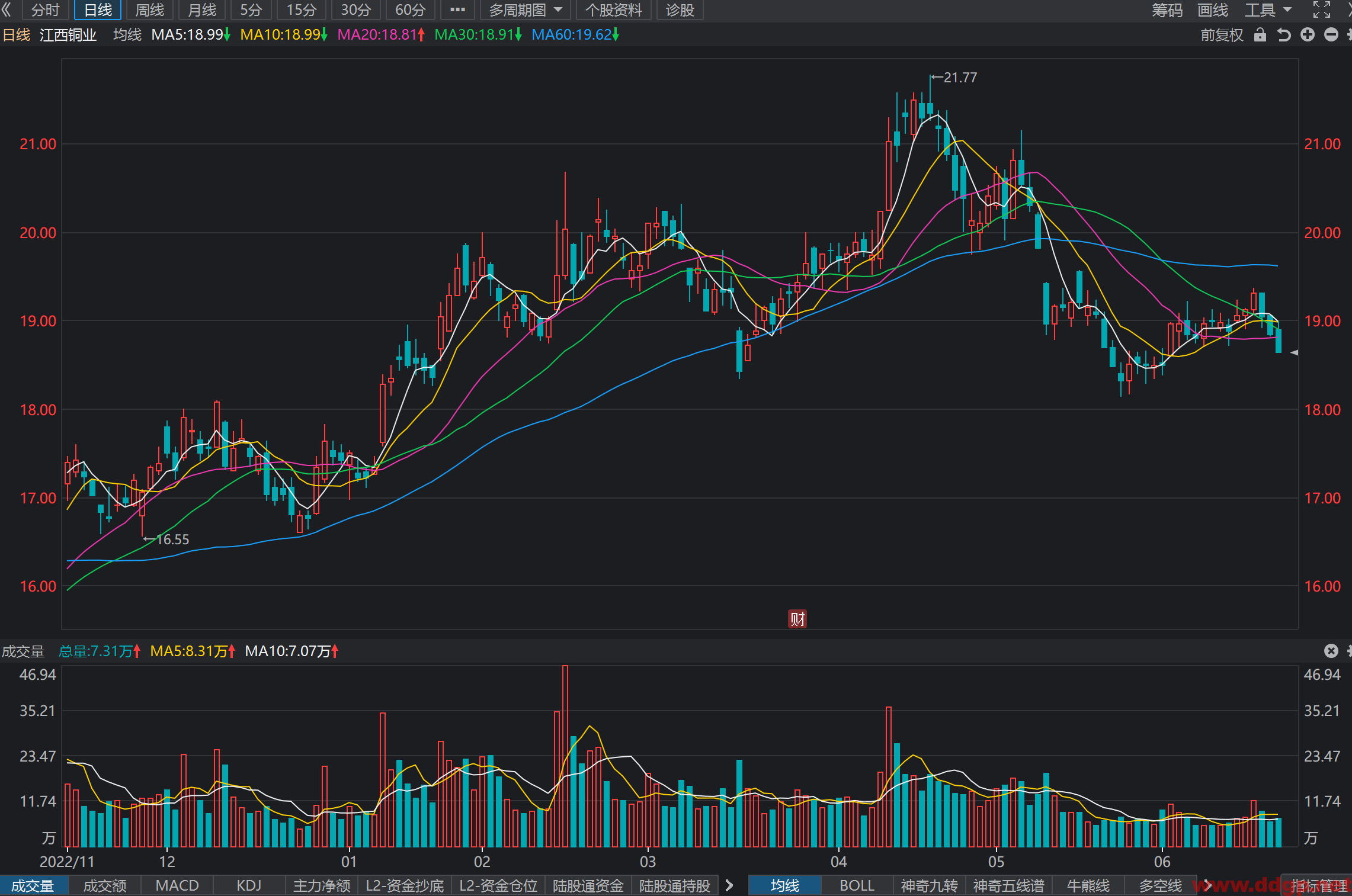Screen dimensions: 1352x896
Task: Select the 成交量 indicator tab
Action: coord(33,885)
